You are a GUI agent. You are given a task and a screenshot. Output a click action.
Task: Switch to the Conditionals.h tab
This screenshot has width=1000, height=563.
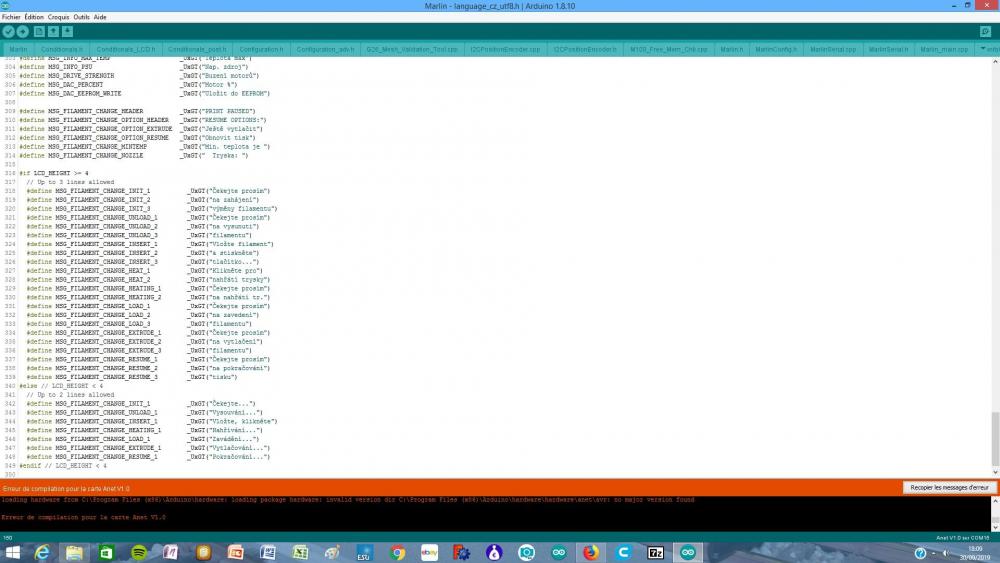61,49
